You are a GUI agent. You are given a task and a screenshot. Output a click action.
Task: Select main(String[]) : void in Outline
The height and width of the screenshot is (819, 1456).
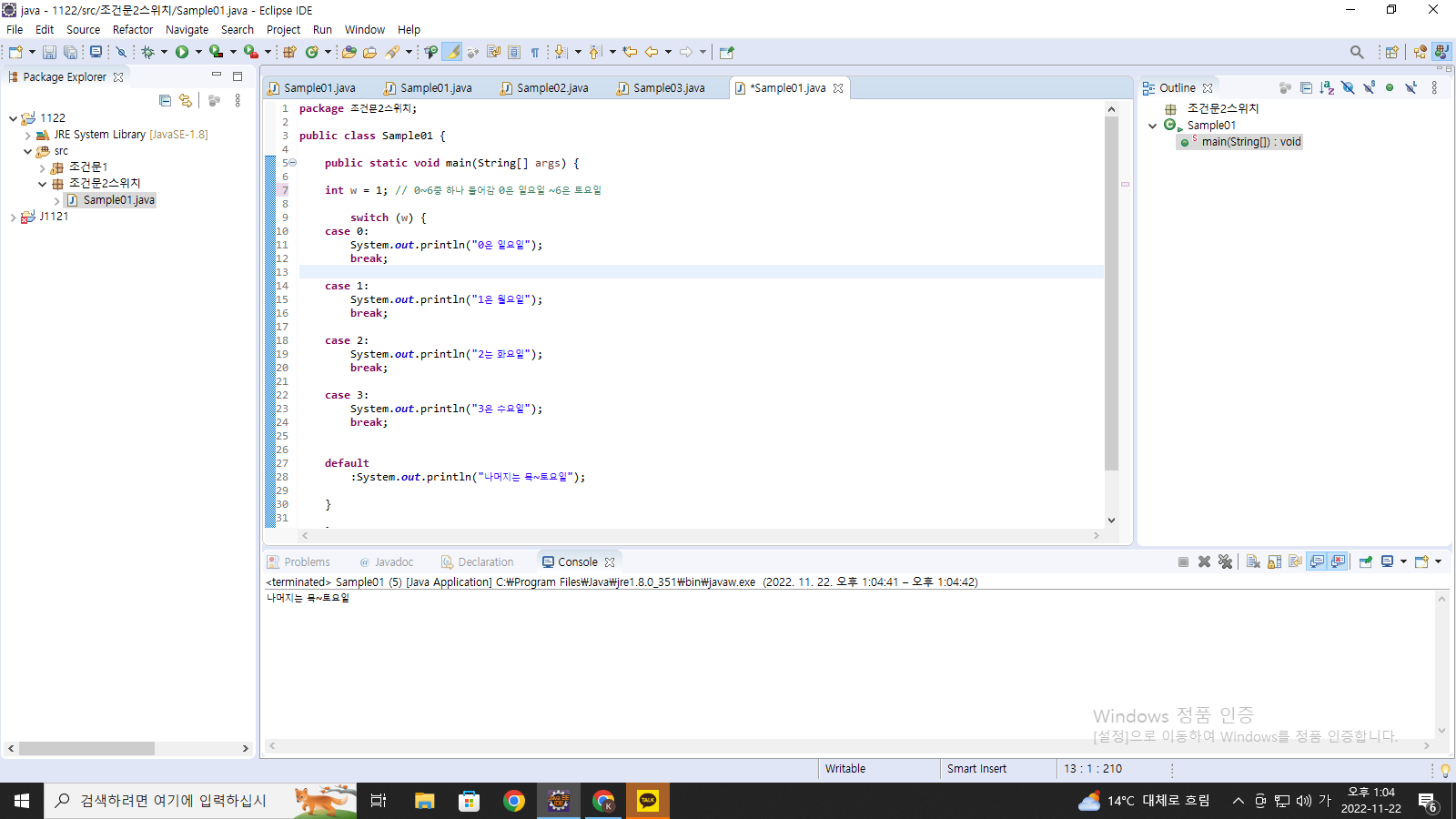point(1241,142)
